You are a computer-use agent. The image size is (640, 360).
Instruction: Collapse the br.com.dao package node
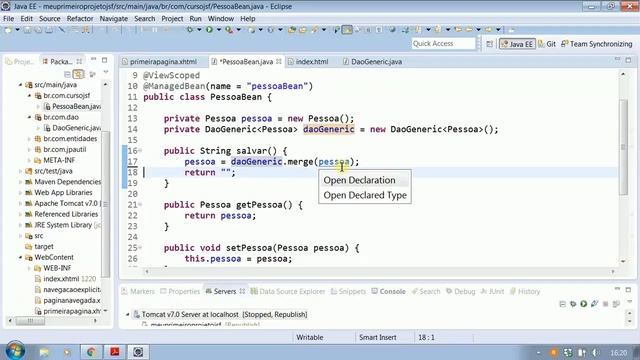tap(29, 117)
